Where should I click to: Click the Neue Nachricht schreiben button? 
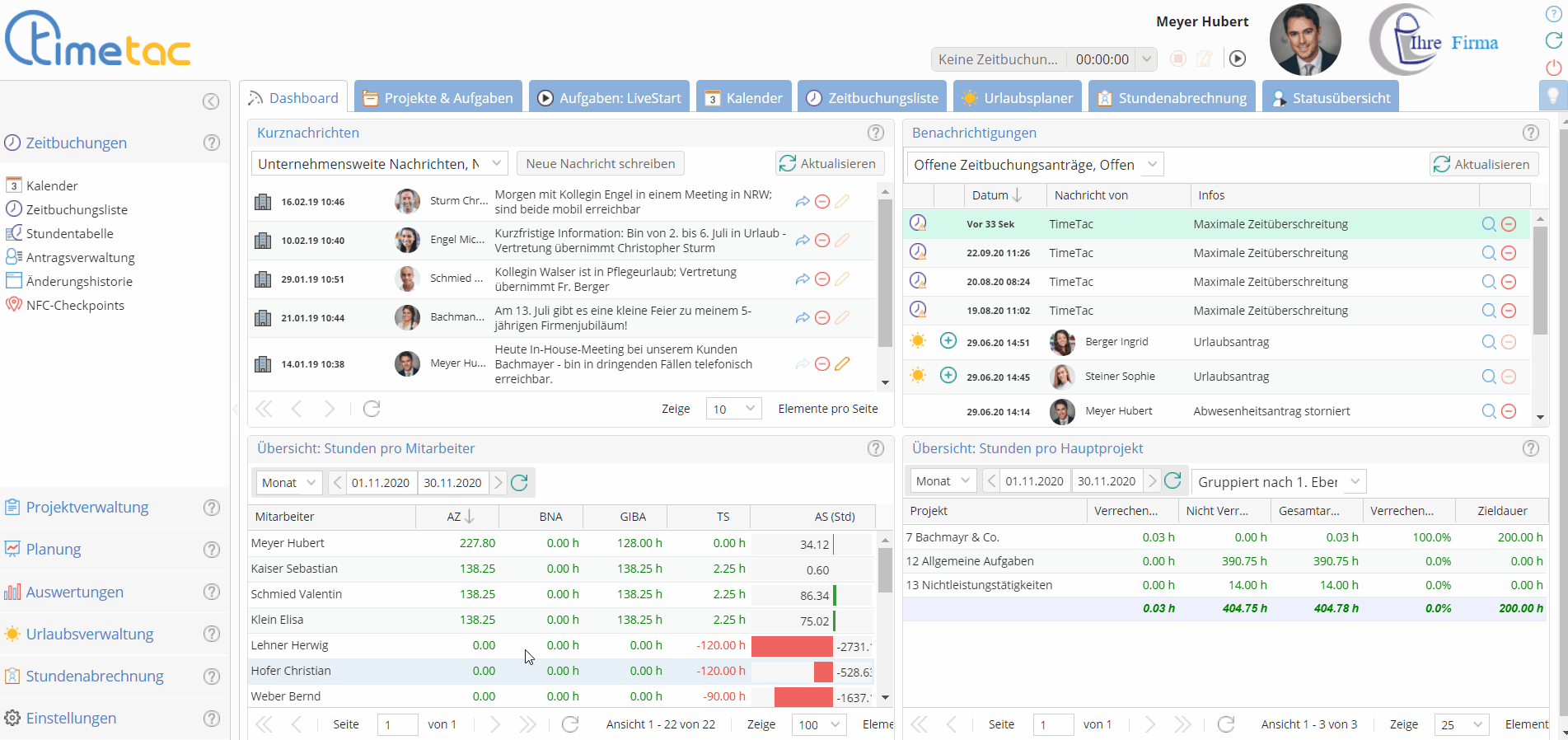600,164
